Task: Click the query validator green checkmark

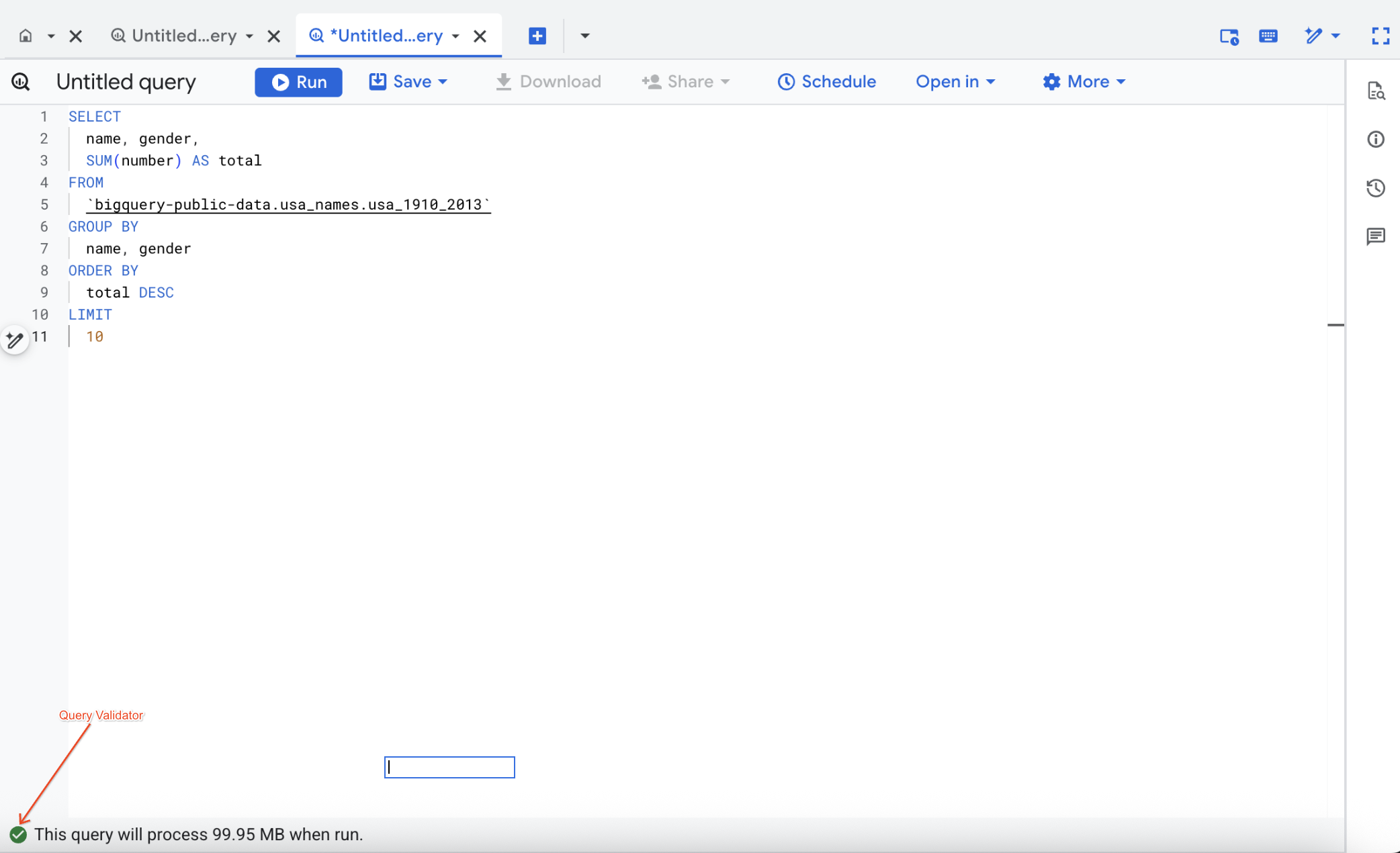Action: pos(17,835)
